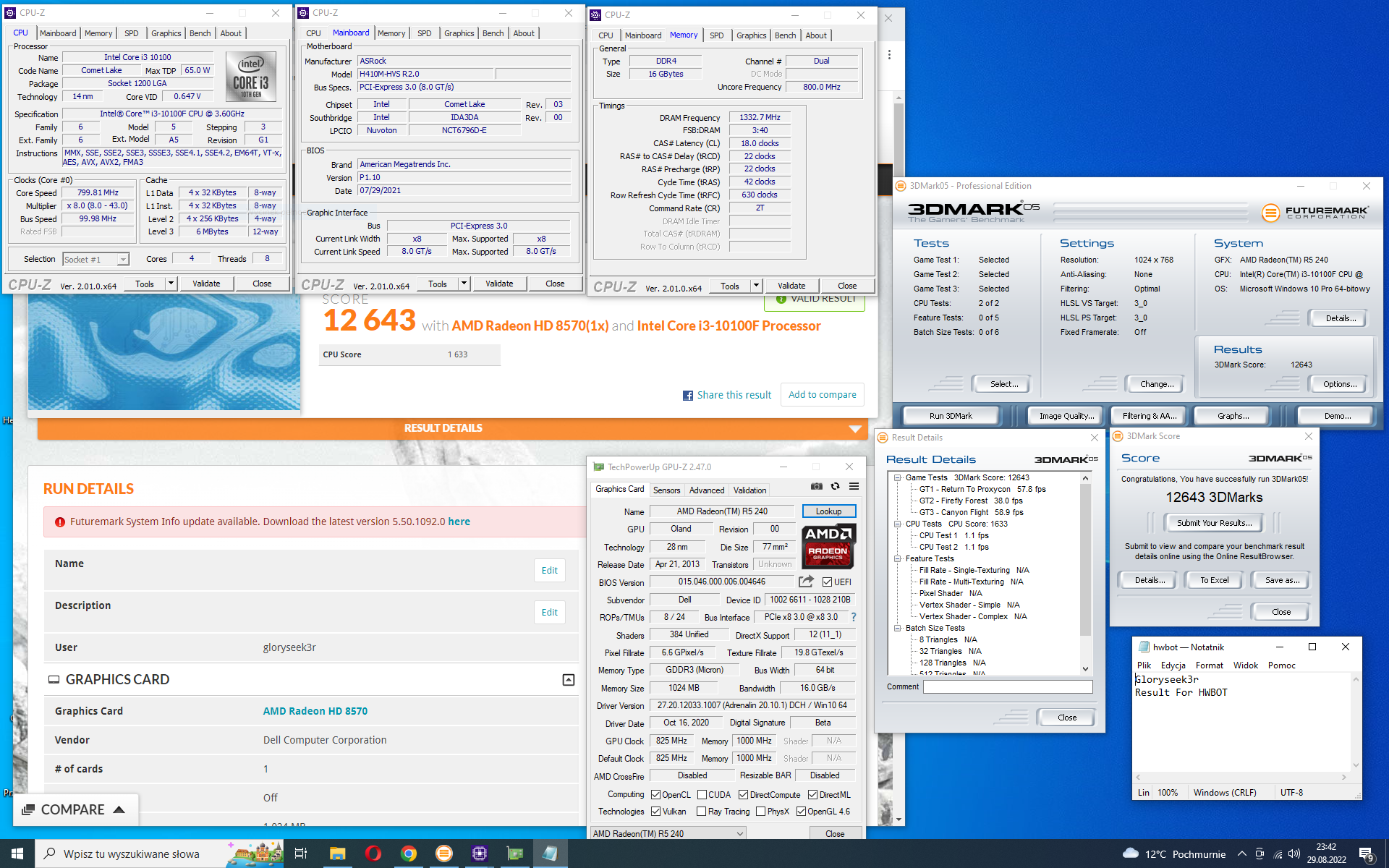This screenshot has height=868, width=1389.
Task: Open Tools dropdown arrow in CPU-Z CPU window
Action: pos(171,284)
